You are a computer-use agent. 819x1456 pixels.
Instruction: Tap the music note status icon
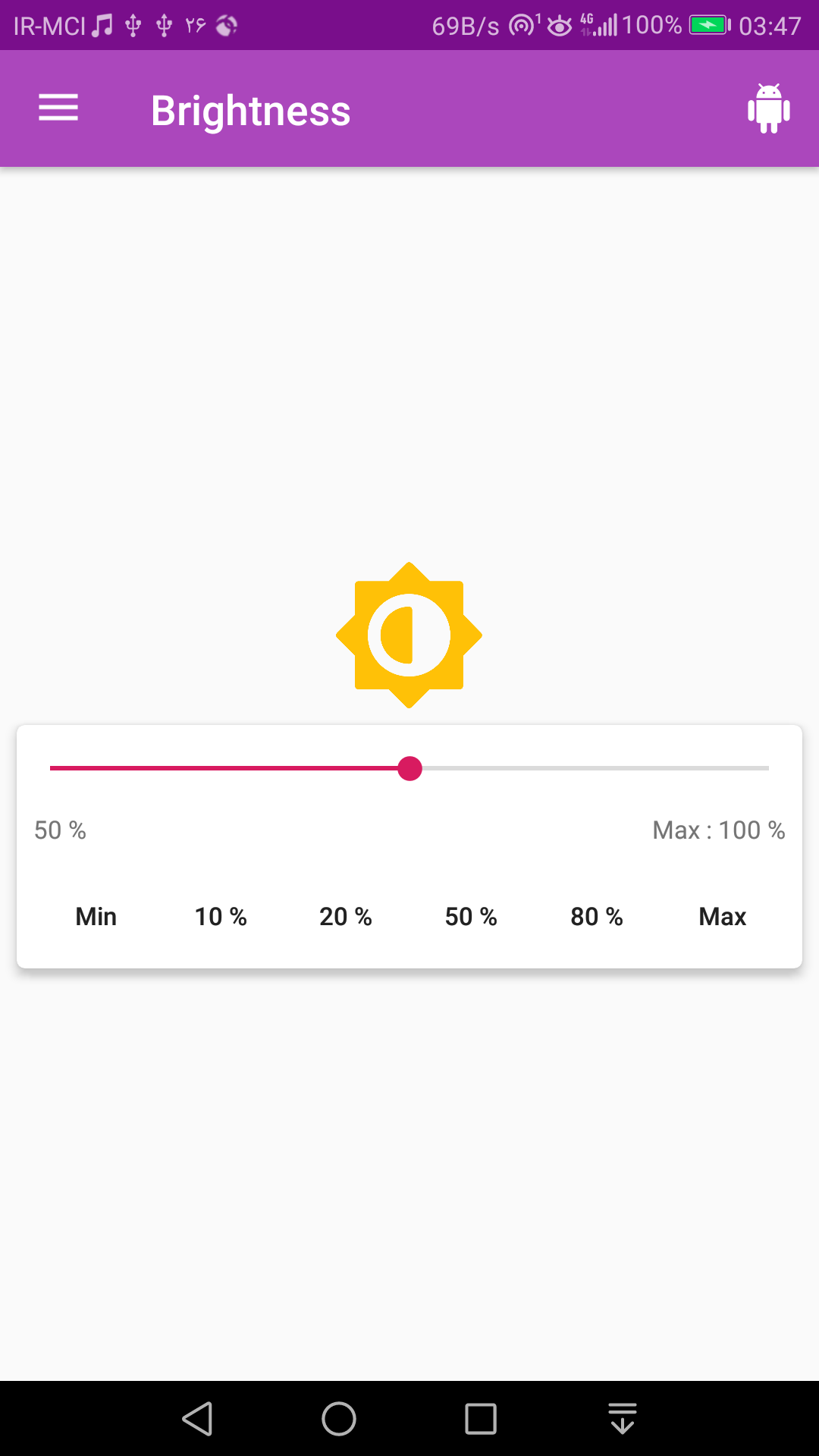click(102, 26)
